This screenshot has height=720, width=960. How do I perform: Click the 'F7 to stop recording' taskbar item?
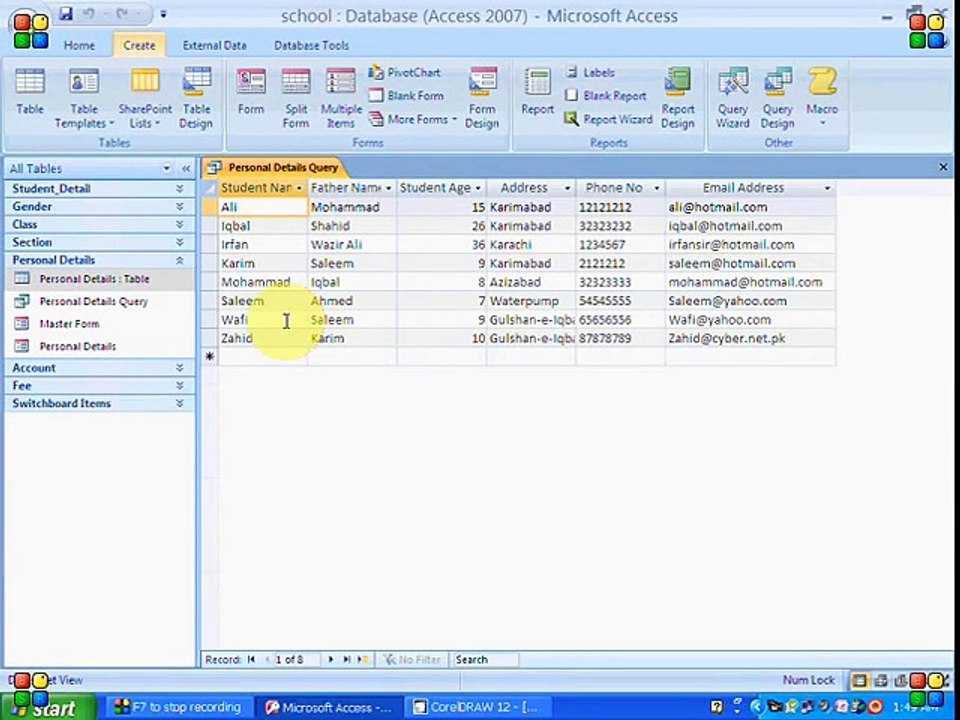click(178, 708)
